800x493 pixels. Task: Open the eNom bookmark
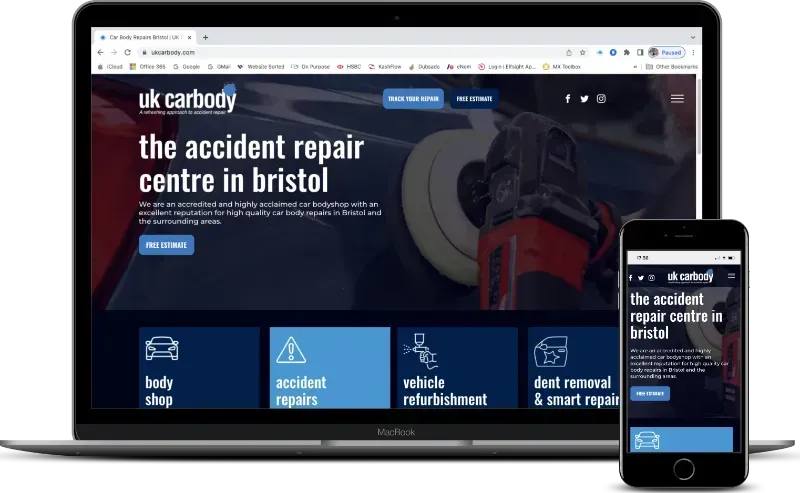point(459,66)
